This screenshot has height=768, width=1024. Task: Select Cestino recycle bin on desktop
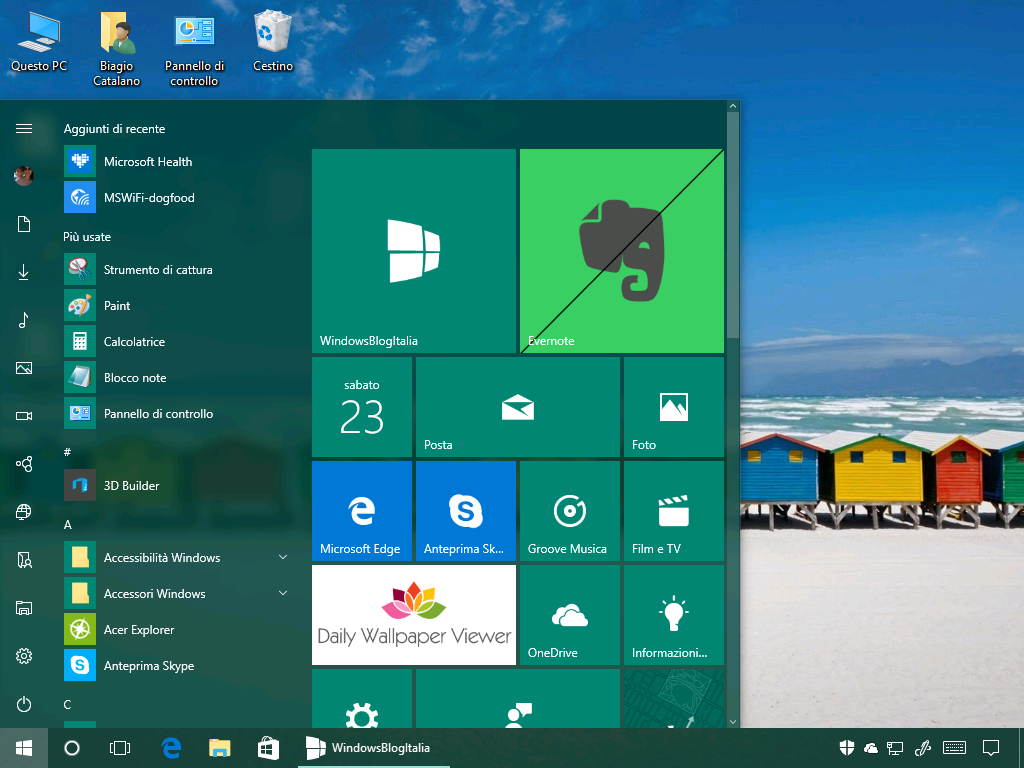[x=273, y=41]
